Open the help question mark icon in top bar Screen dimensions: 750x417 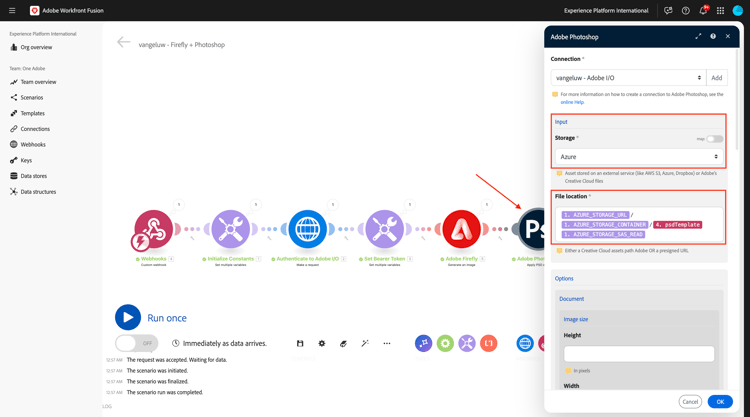pyautogui.click(x=685, y=11)
